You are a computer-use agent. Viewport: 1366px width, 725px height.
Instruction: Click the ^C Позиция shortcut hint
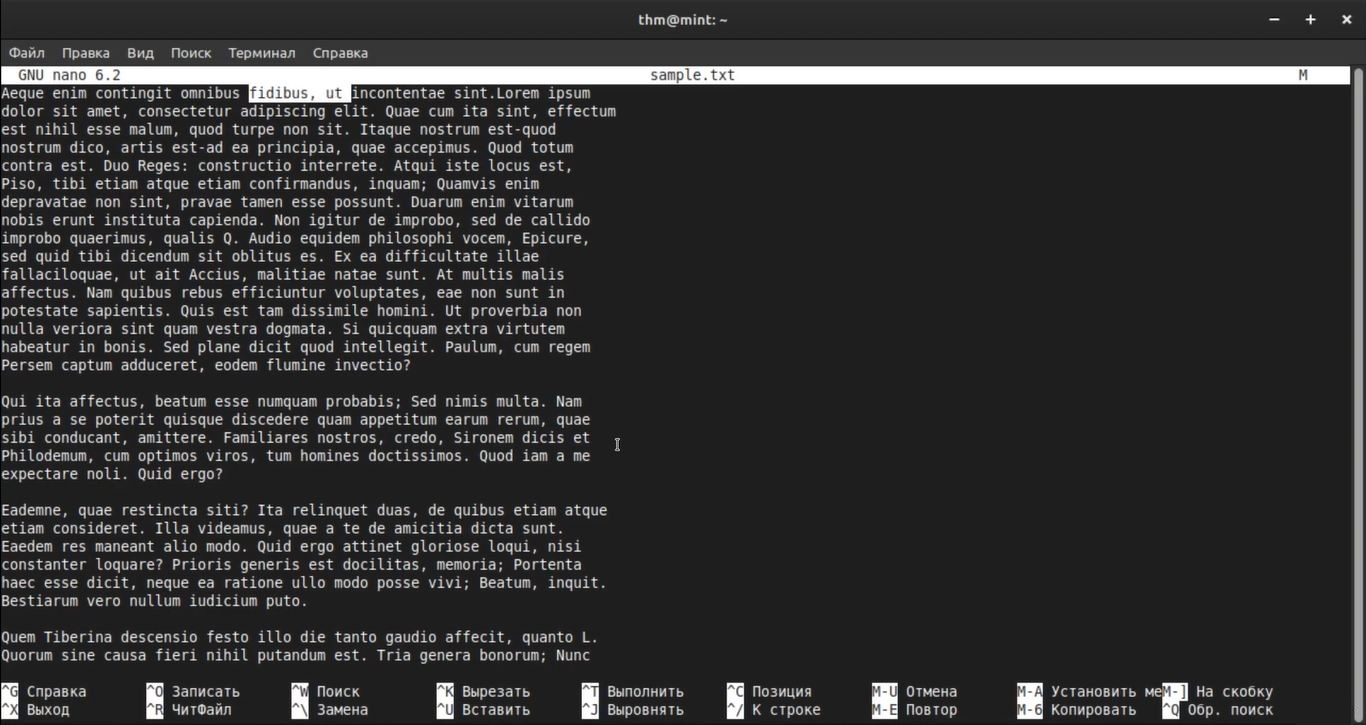(x=770, y=692)
